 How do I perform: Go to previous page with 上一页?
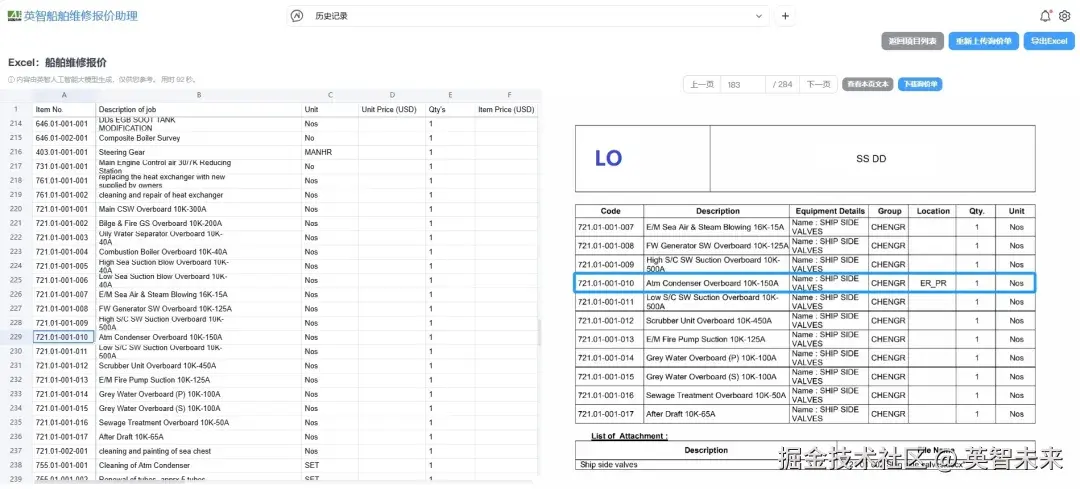point(702,85)
